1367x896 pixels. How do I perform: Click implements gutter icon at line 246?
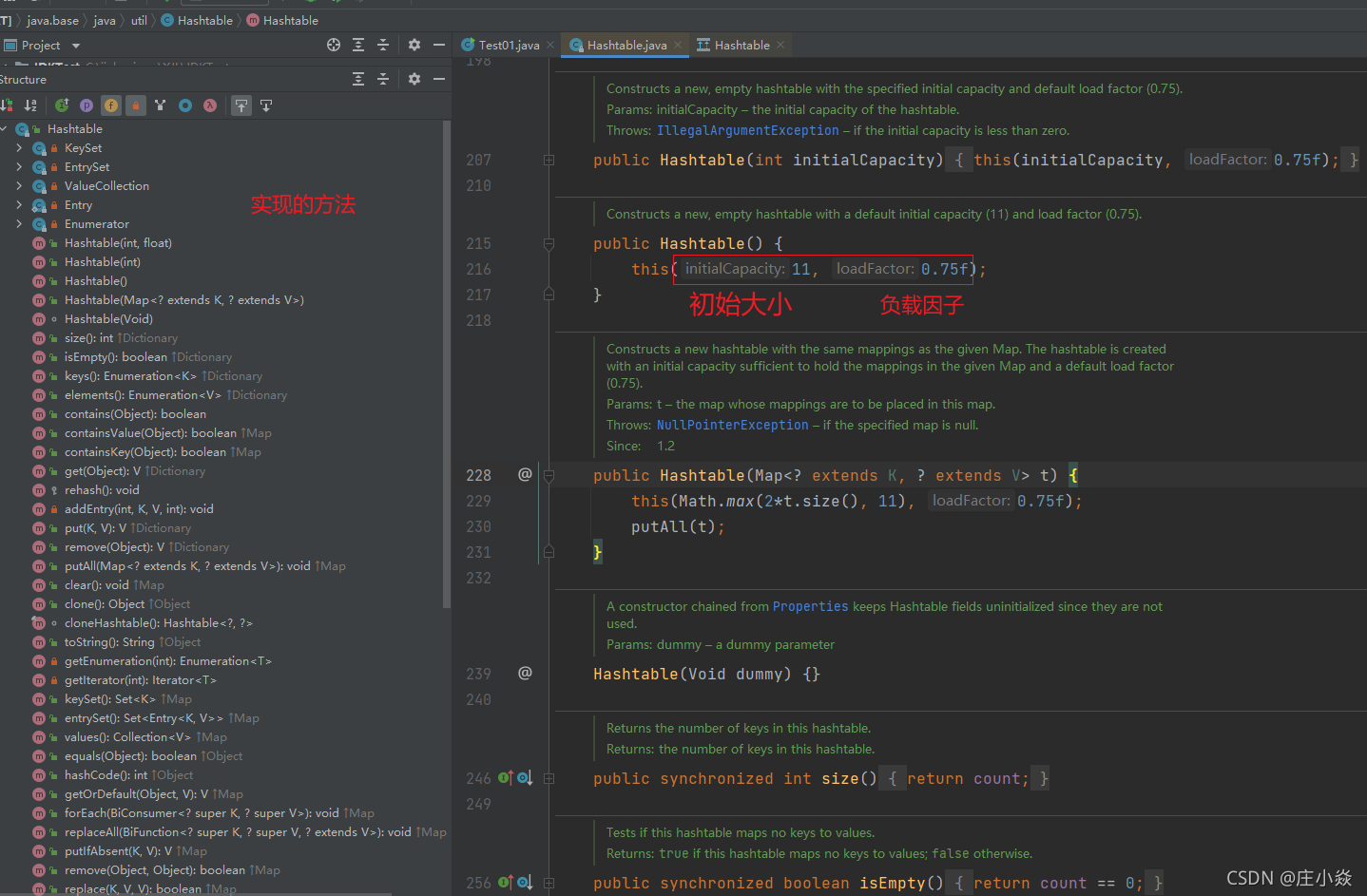(506, 778)
